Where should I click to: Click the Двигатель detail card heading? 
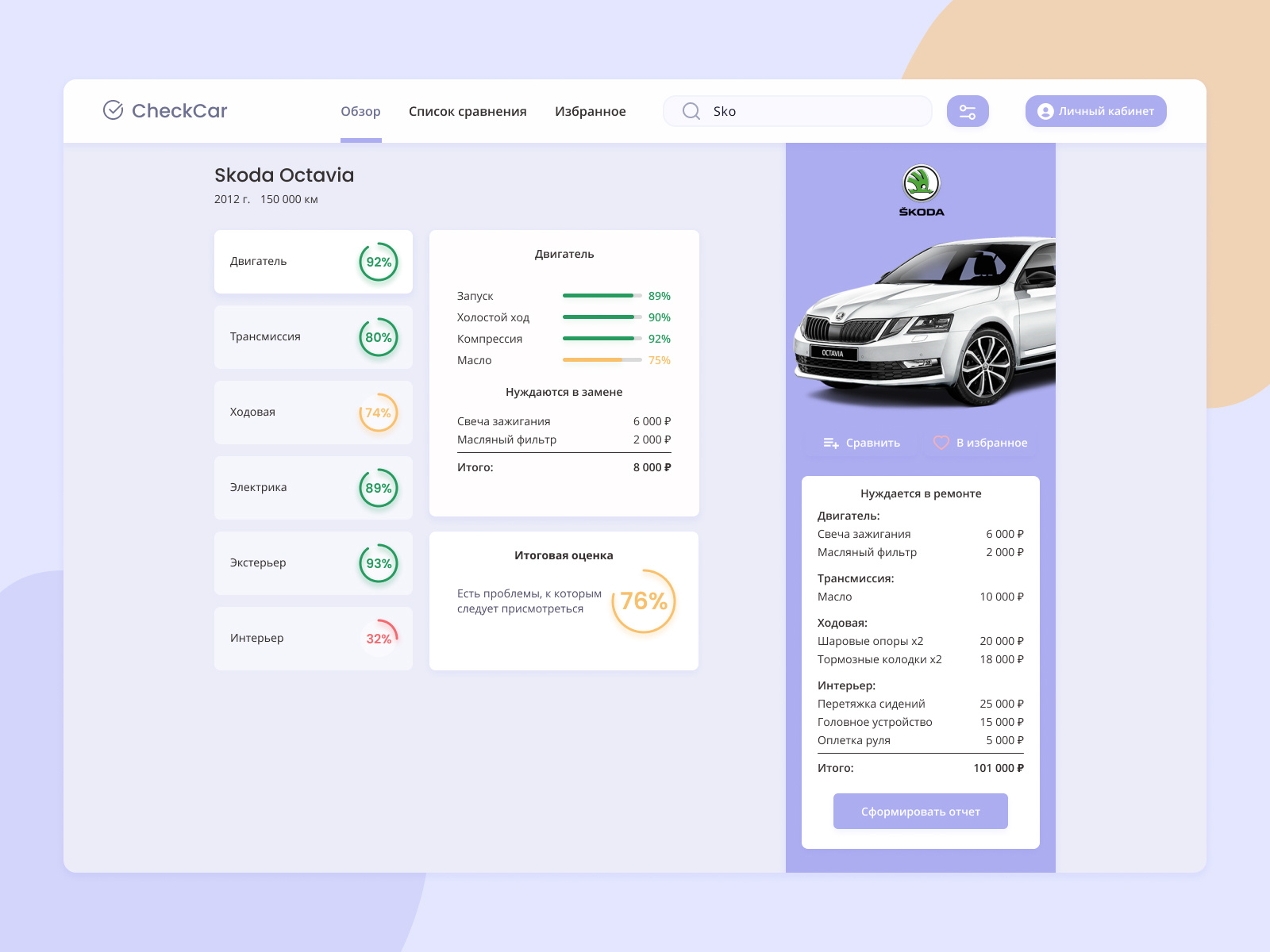coord(564,254)
